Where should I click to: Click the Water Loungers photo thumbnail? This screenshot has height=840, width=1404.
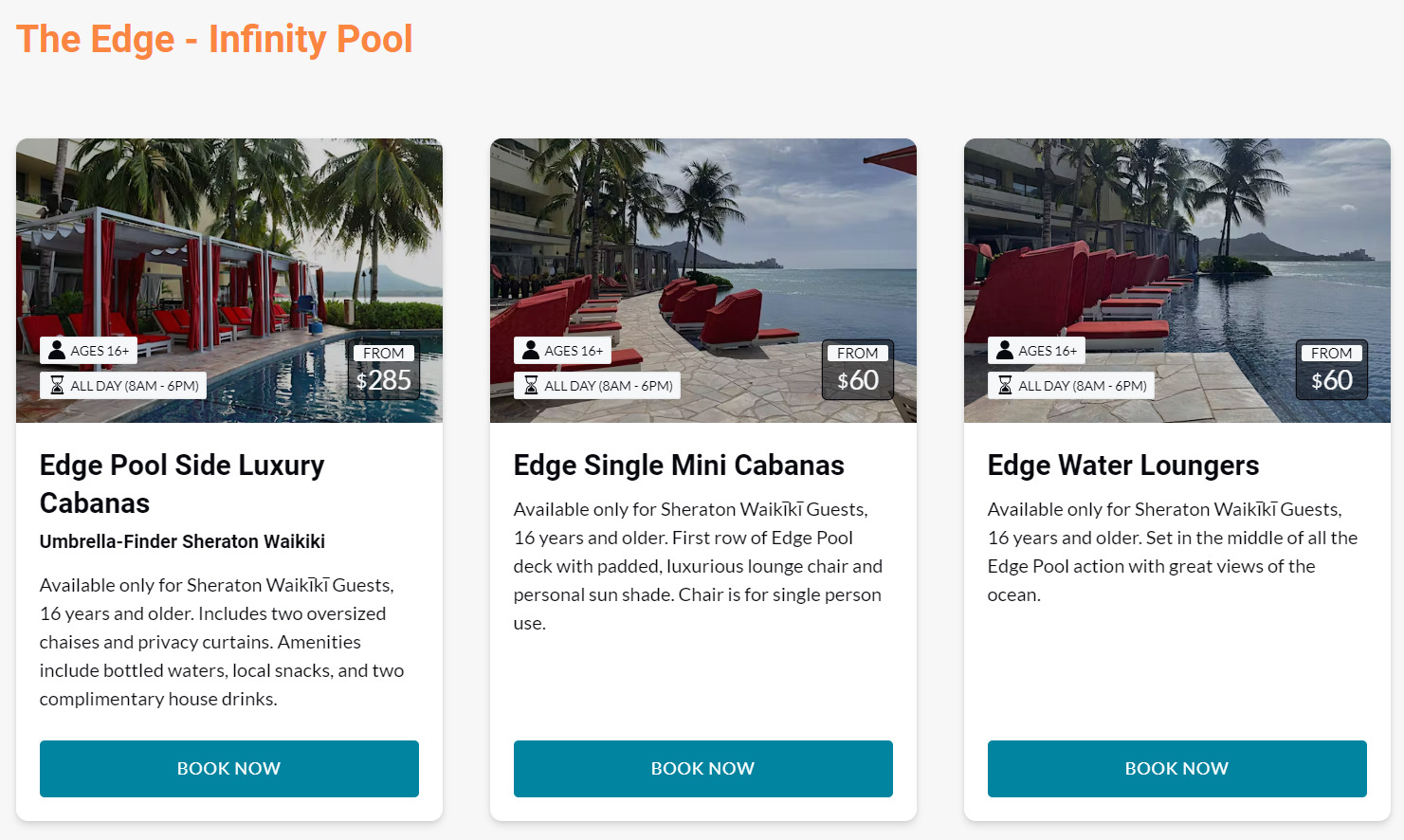[1176, 247]
